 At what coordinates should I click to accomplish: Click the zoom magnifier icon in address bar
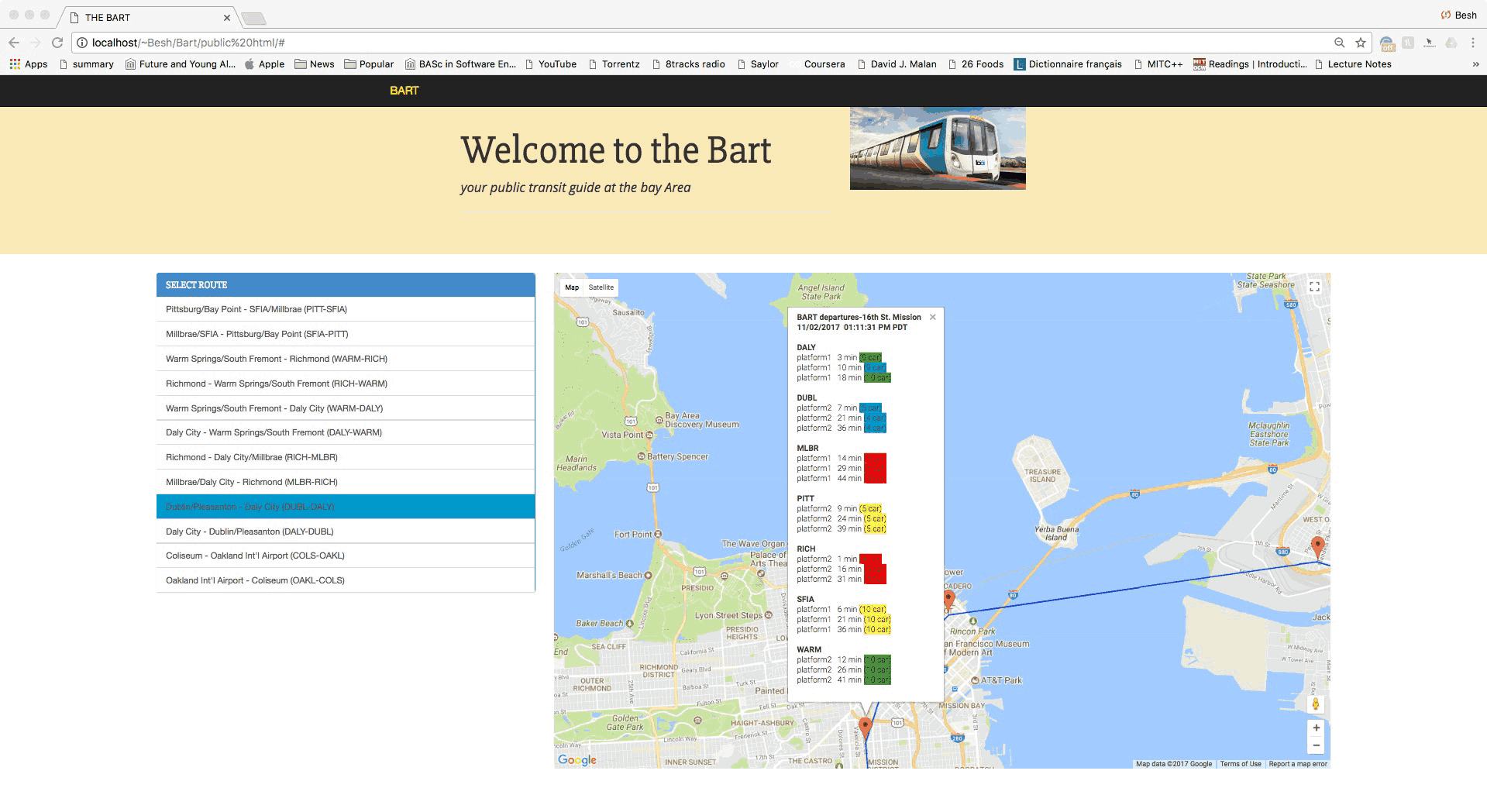[1339, 43]
